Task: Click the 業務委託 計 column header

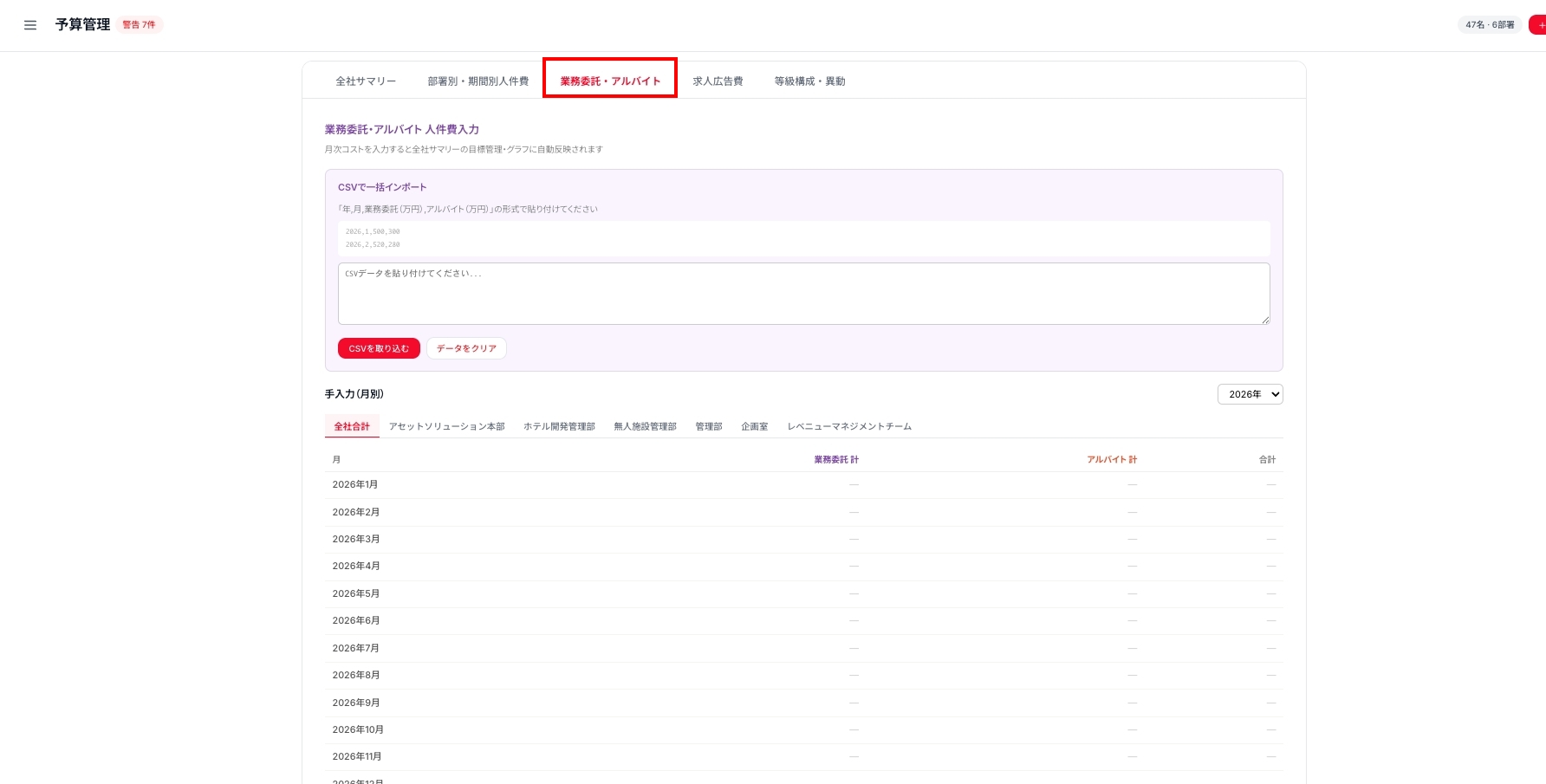Action: pos(836,460)
